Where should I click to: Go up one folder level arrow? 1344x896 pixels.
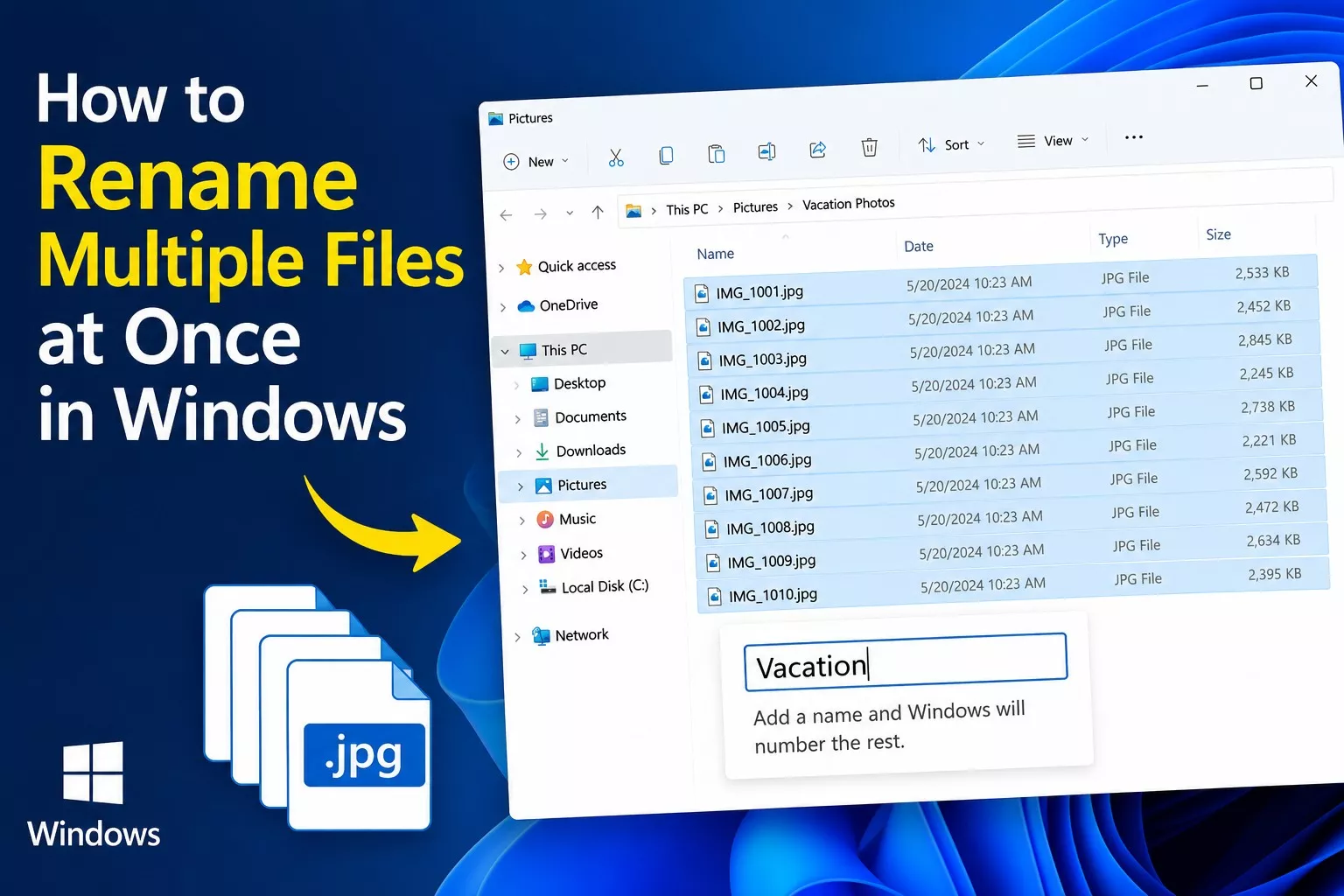598,212
